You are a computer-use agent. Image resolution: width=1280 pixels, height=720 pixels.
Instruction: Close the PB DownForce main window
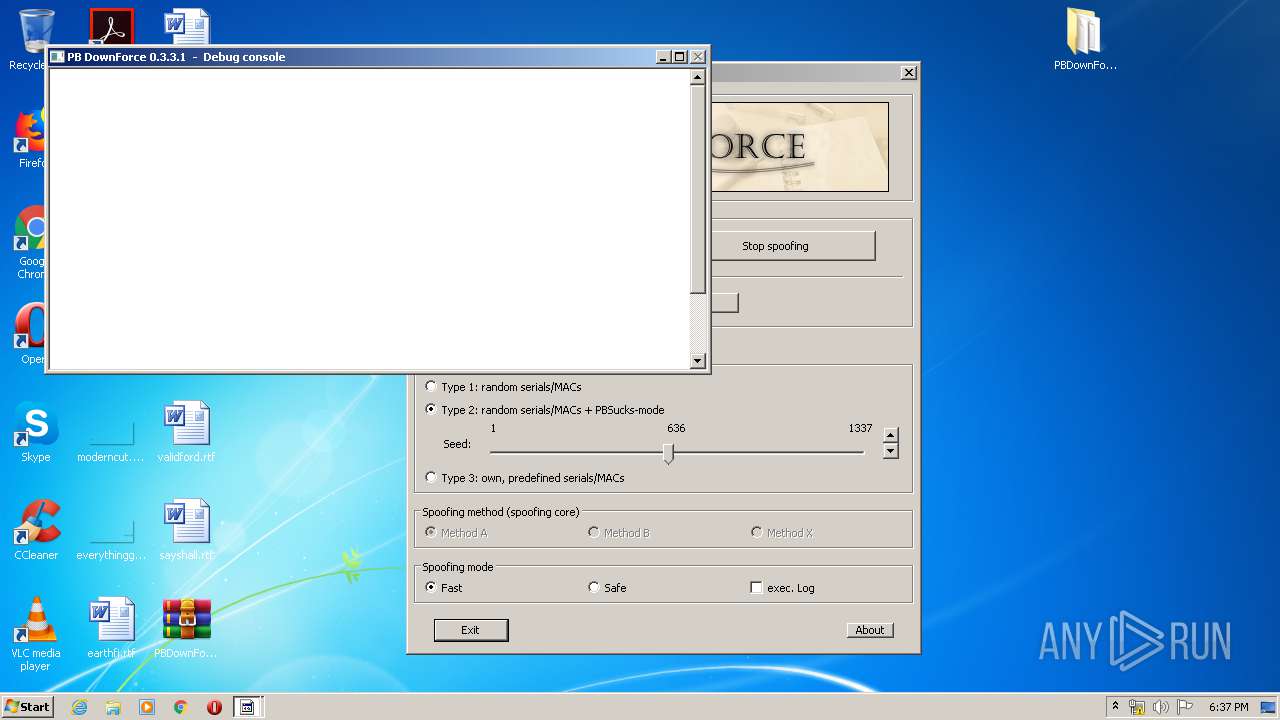pos(908,73)
